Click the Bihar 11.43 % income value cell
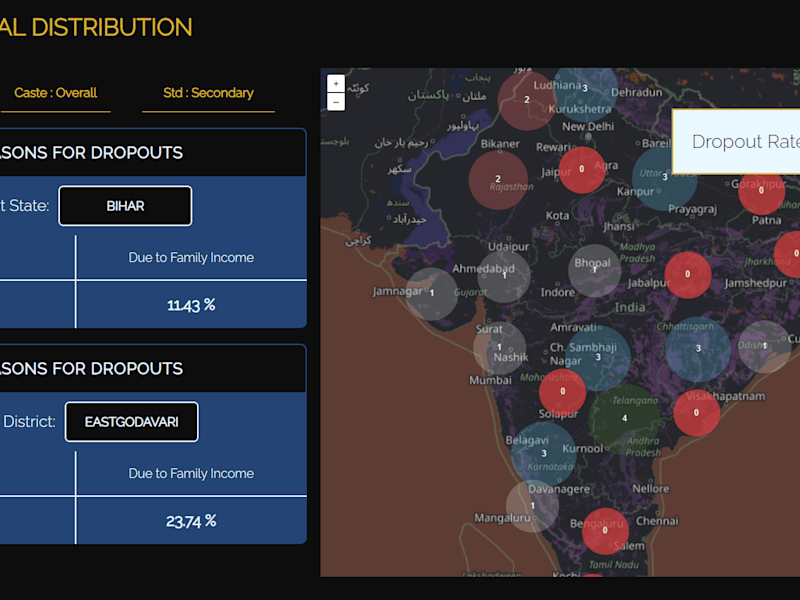800x600 pixels. 191,305
